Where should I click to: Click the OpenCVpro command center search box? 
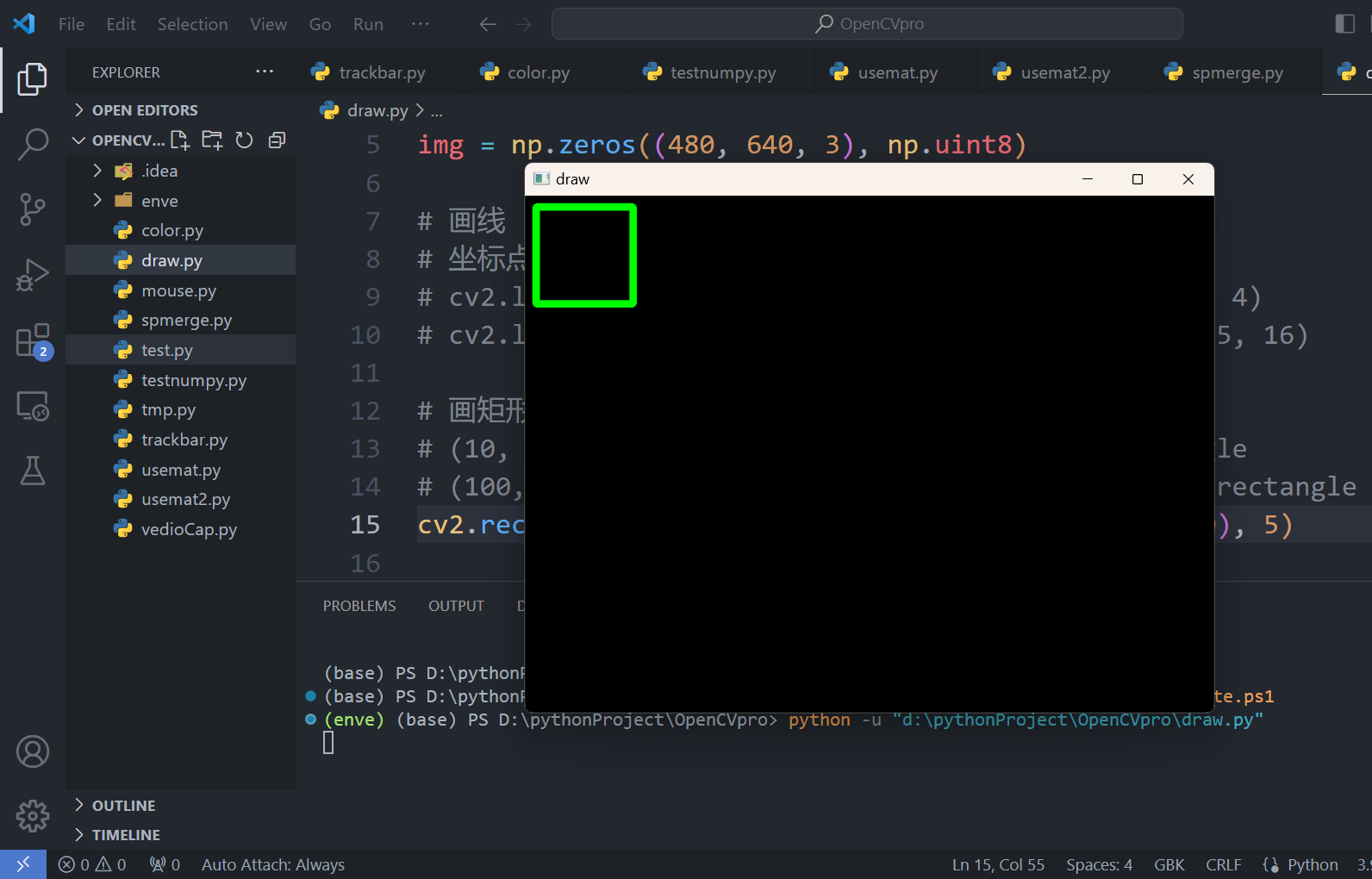(867, 24)
